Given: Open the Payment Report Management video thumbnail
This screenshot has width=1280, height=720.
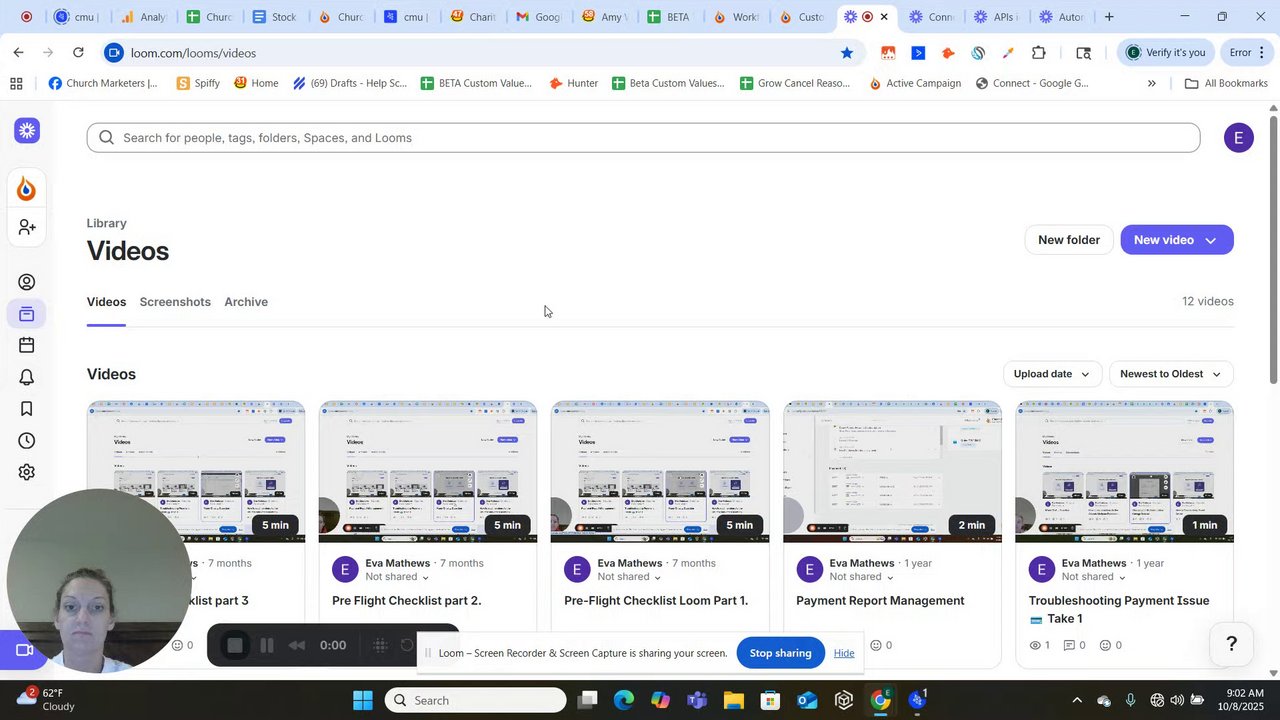Looking at the screenshot, I should tap(892, 472).
